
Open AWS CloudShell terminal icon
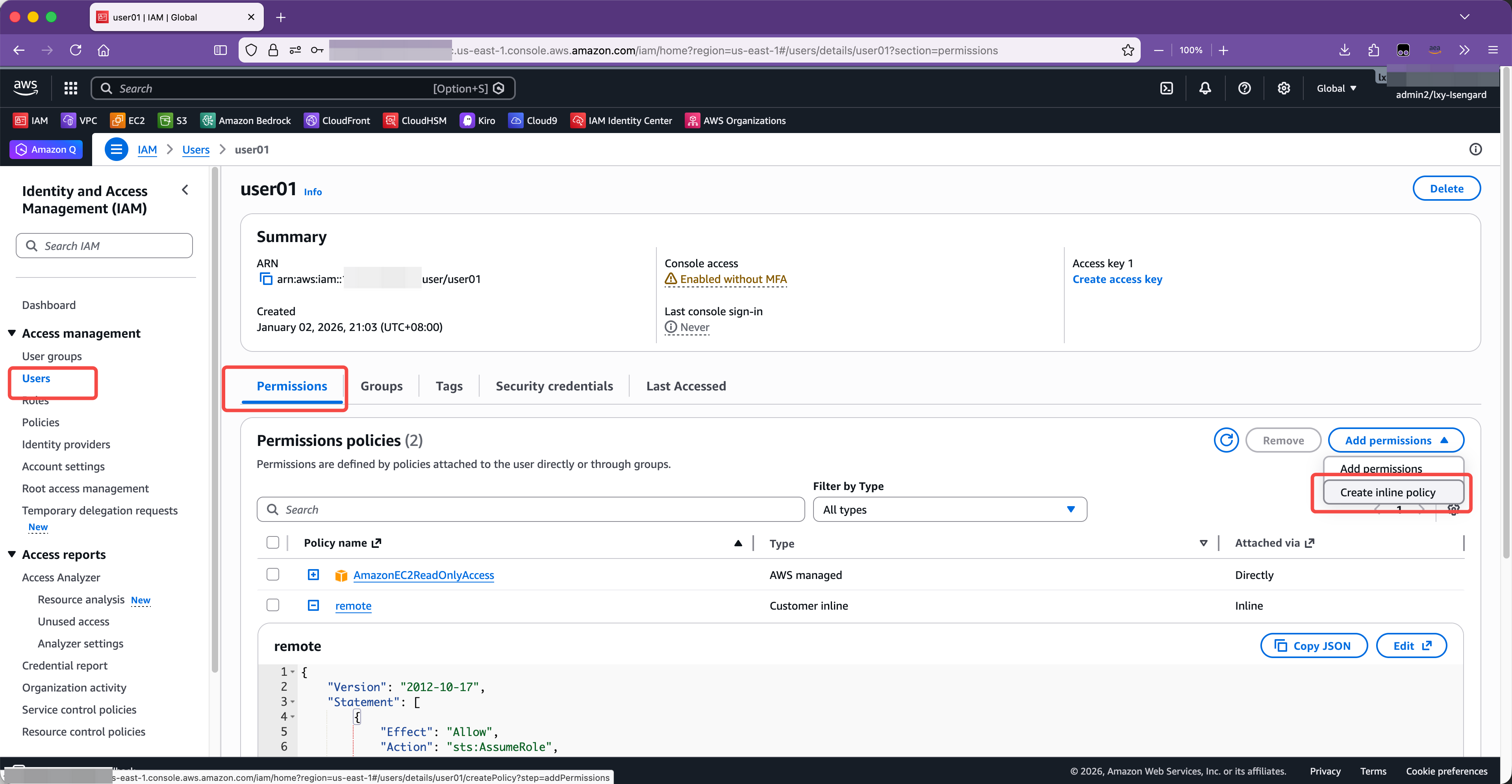click(1166, 88)
